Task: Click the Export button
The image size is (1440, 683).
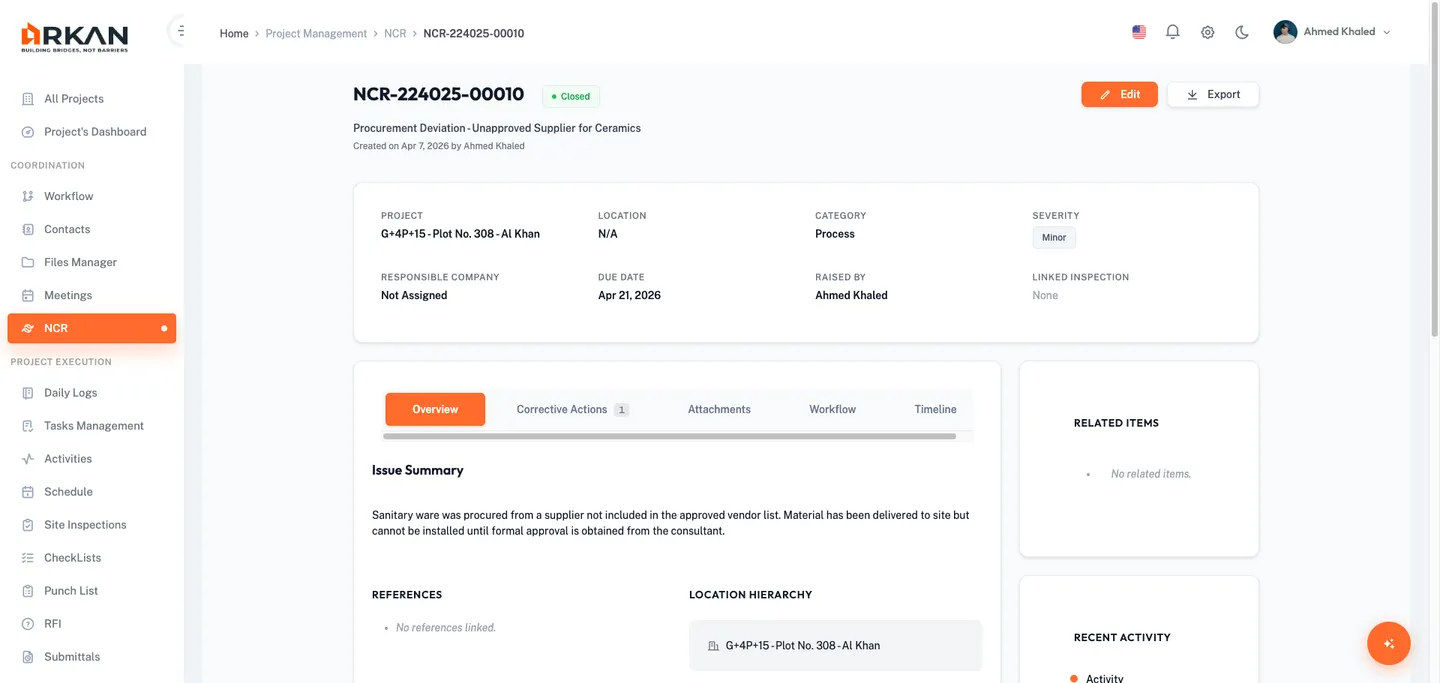Action: (x=1212, y=95)
